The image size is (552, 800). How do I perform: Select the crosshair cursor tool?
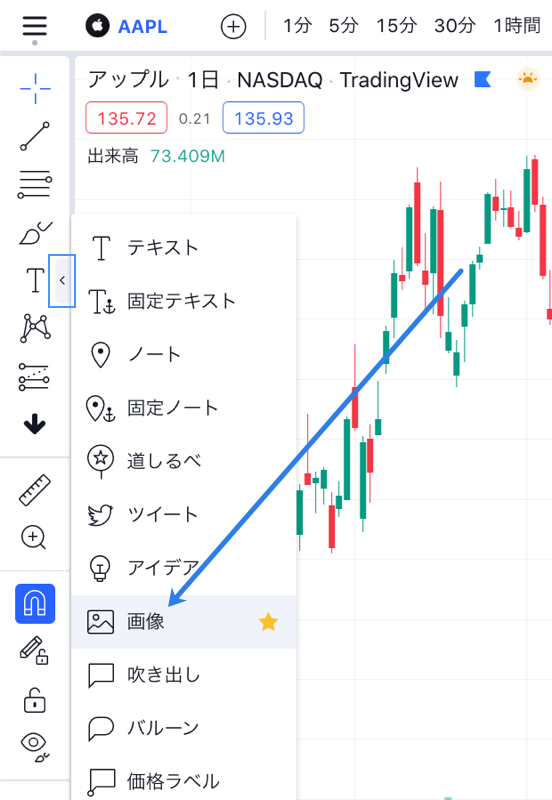pos(35,89)
